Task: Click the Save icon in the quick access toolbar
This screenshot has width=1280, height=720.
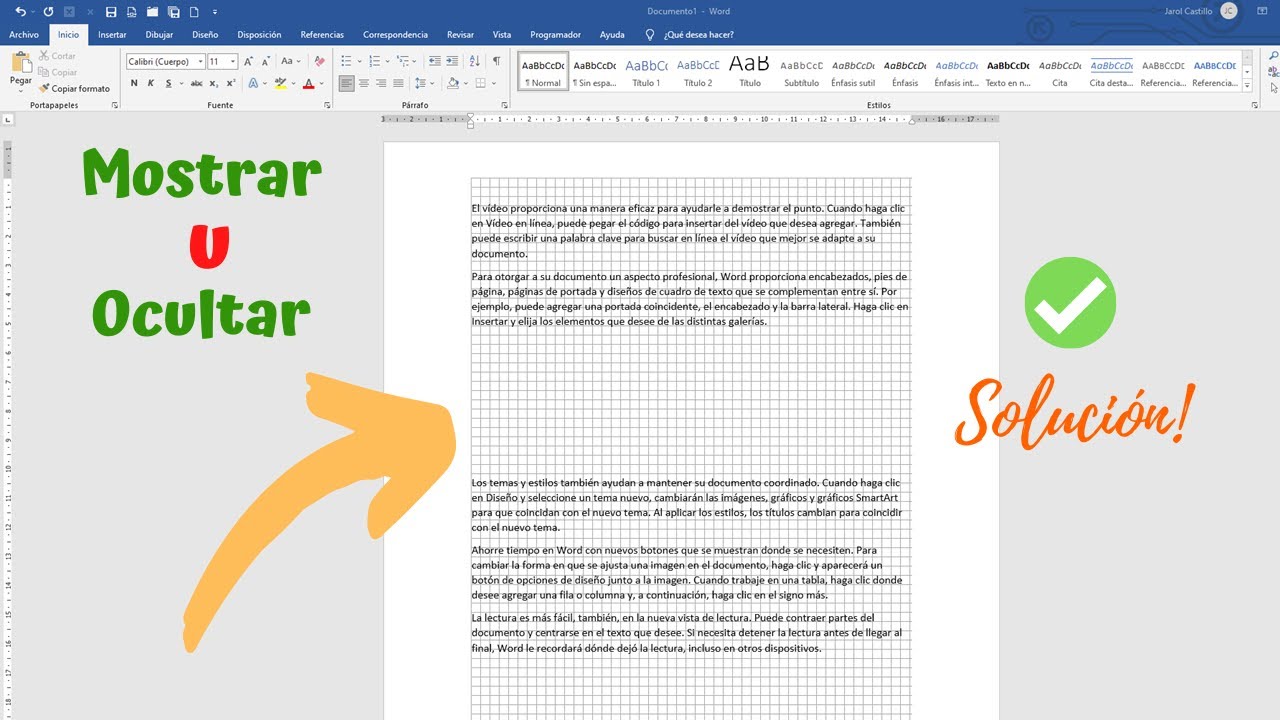Action: [x=110, y=11]
